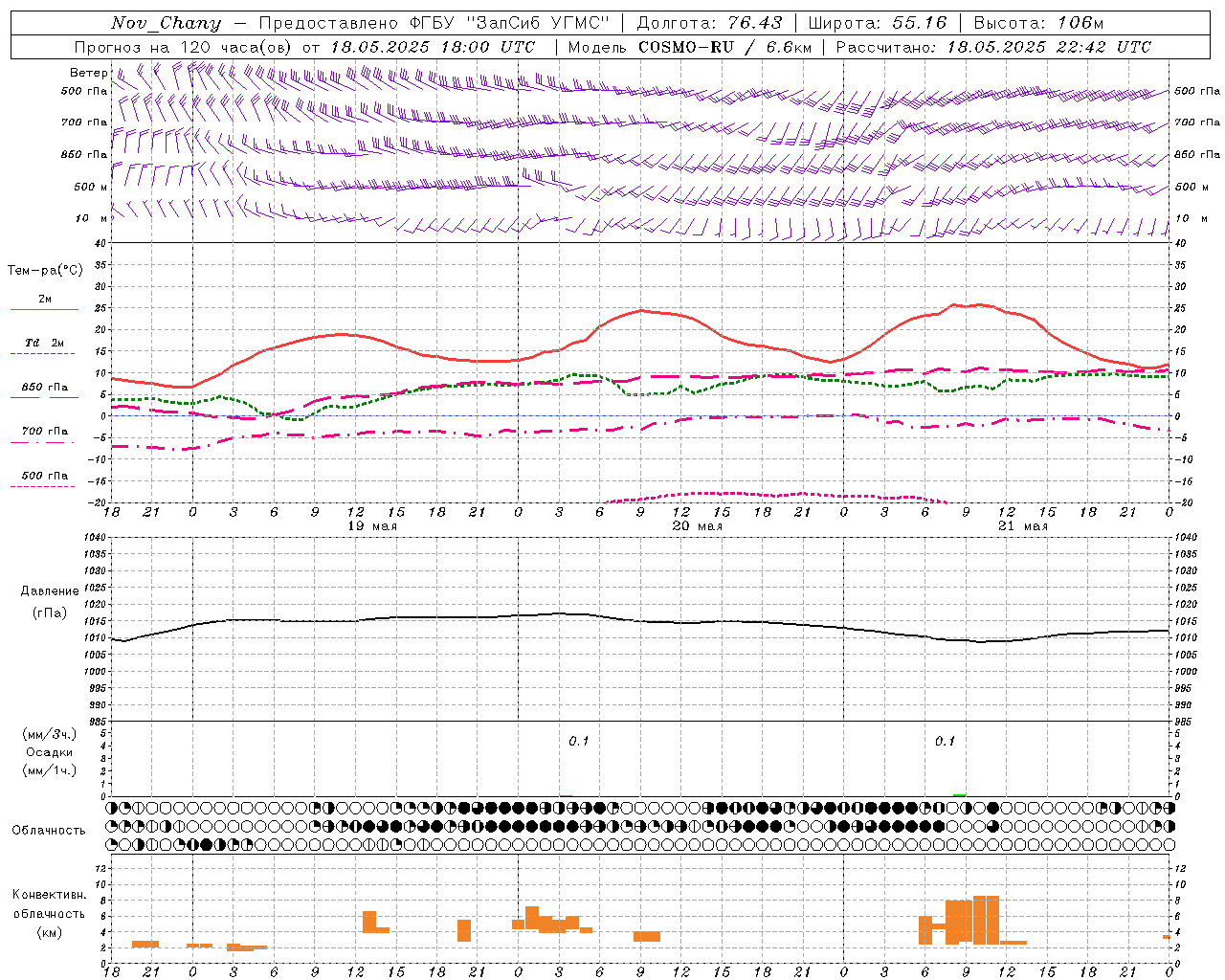The width and height of the screenshot is (1225, 980).
Task: Click the '40' value on left temperature axis
Action: pos(100,243)
